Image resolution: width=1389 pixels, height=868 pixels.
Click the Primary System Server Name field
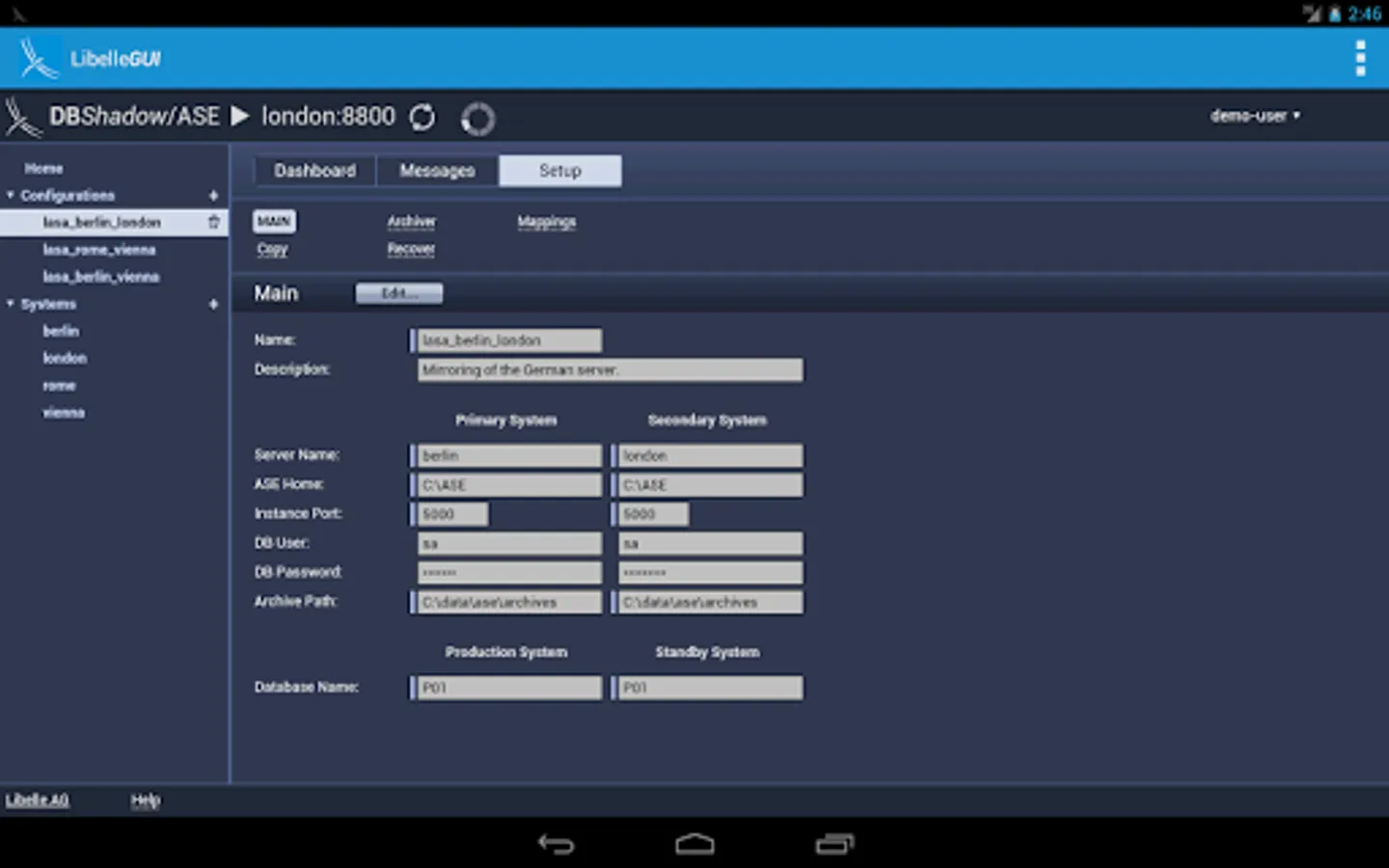click(509, 455)
